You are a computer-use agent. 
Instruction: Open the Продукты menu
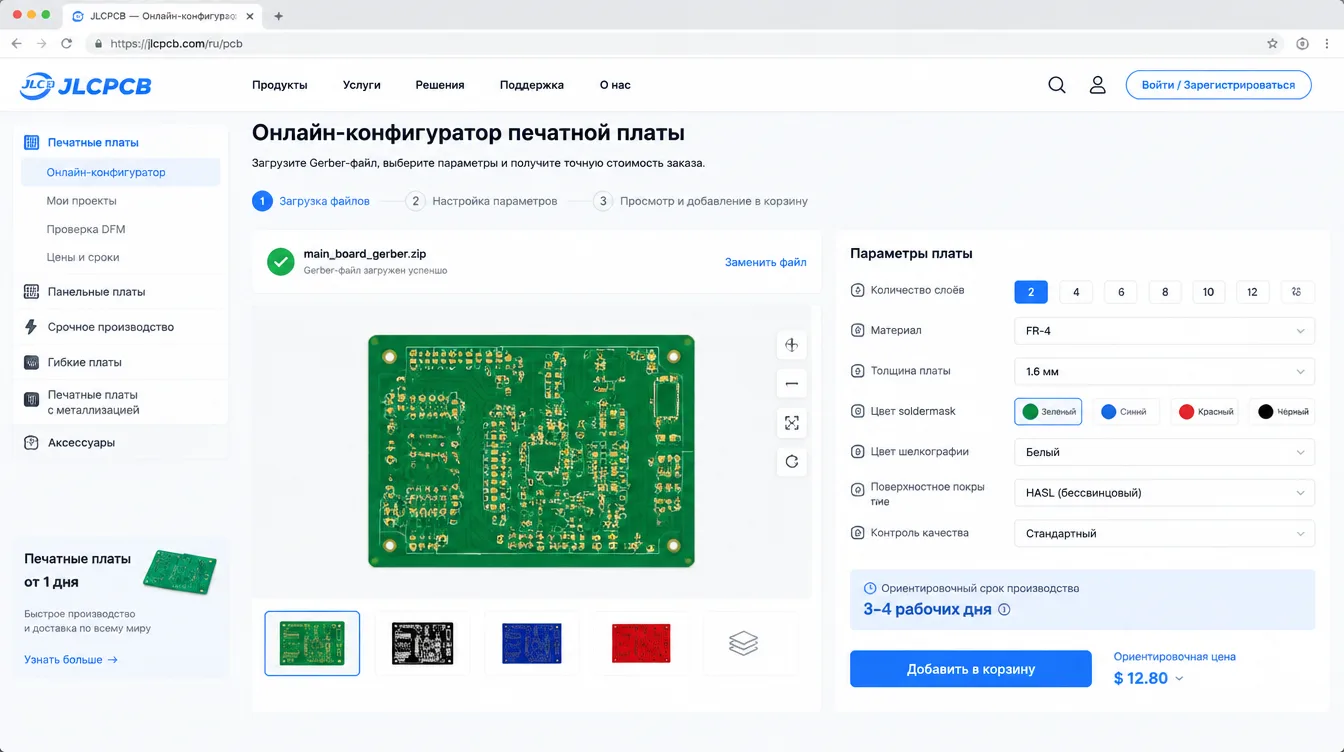click(x=280, y=85)
